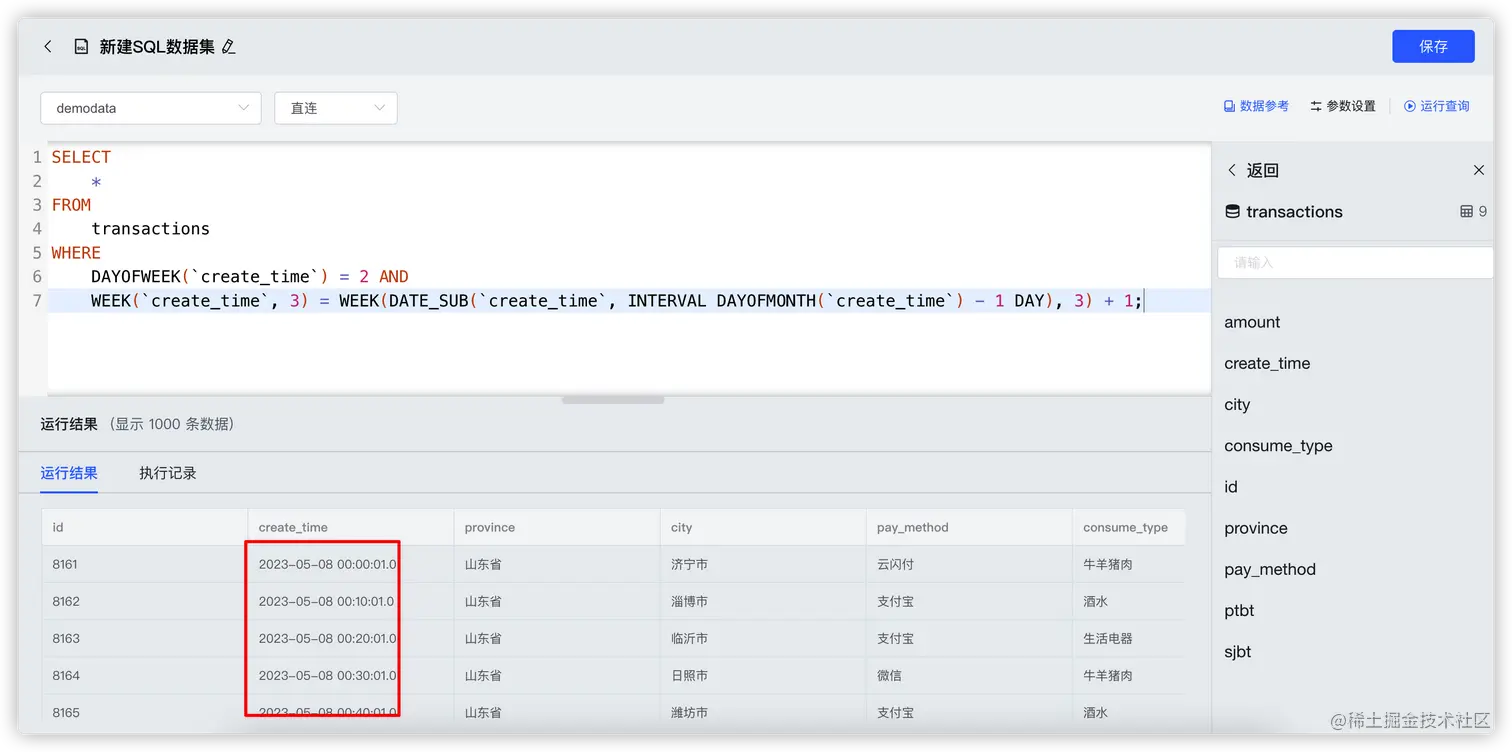Click the consume_type column header
Screen dimensions: 1512x752
point(1128,527)
